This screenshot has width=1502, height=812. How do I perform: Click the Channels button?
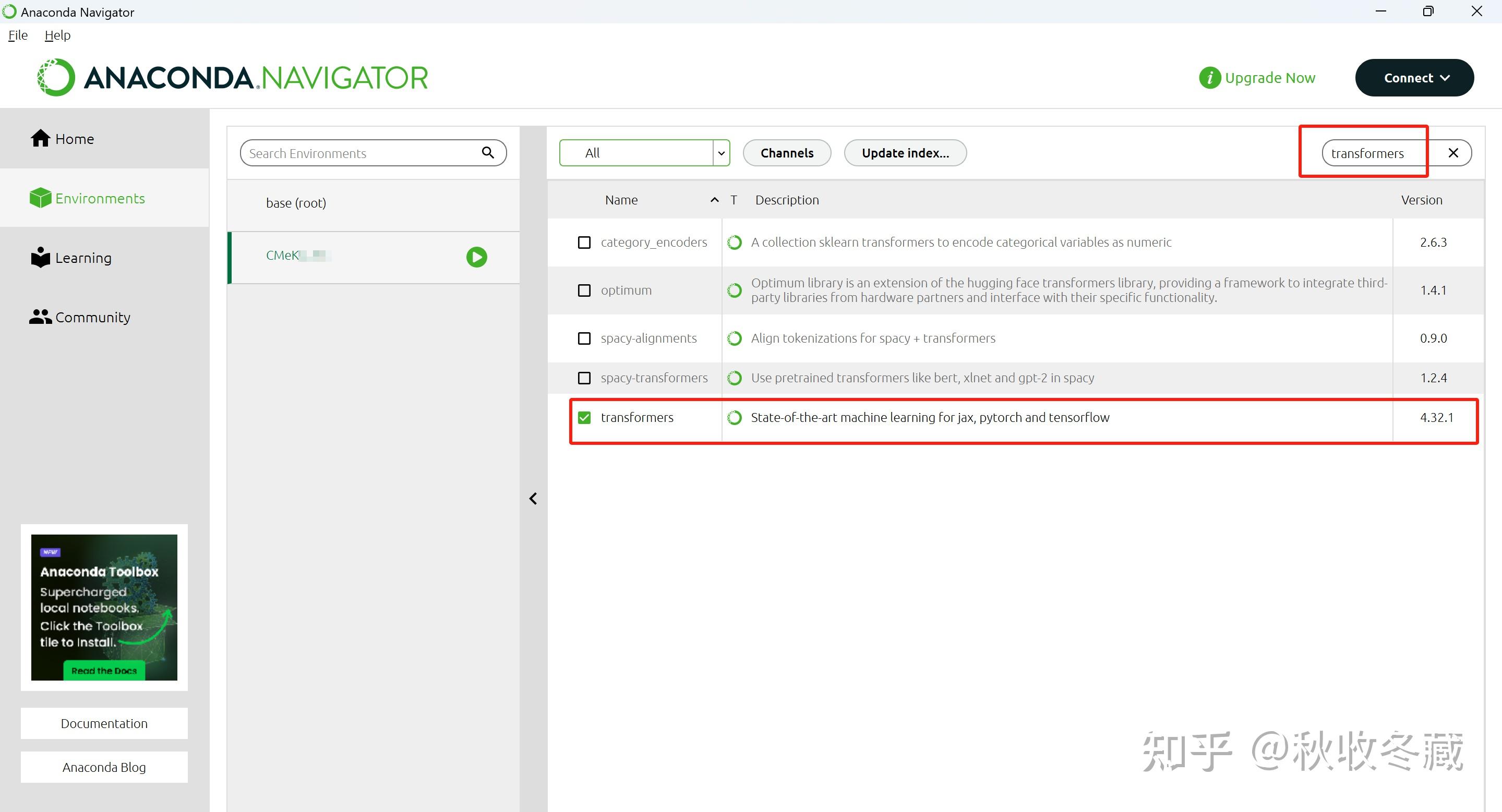click(x=787, y=153)
